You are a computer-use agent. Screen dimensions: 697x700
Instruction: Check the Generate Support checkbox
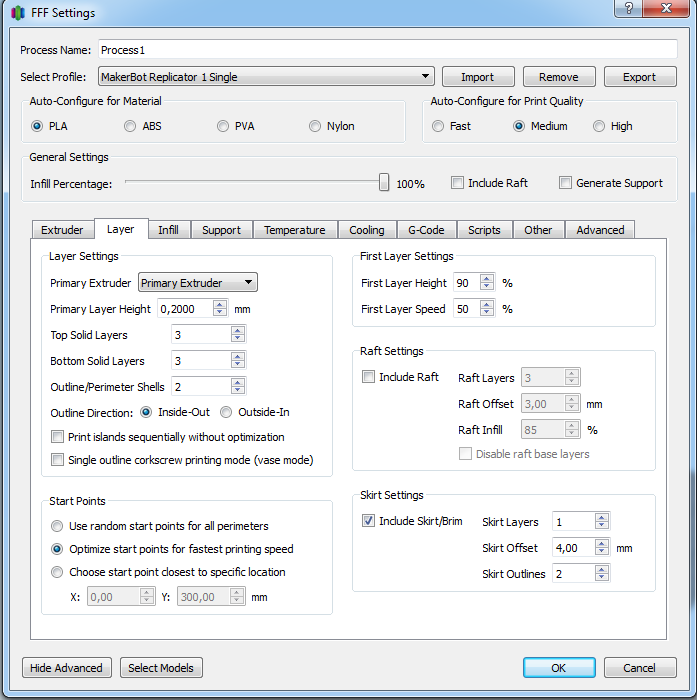566,183
